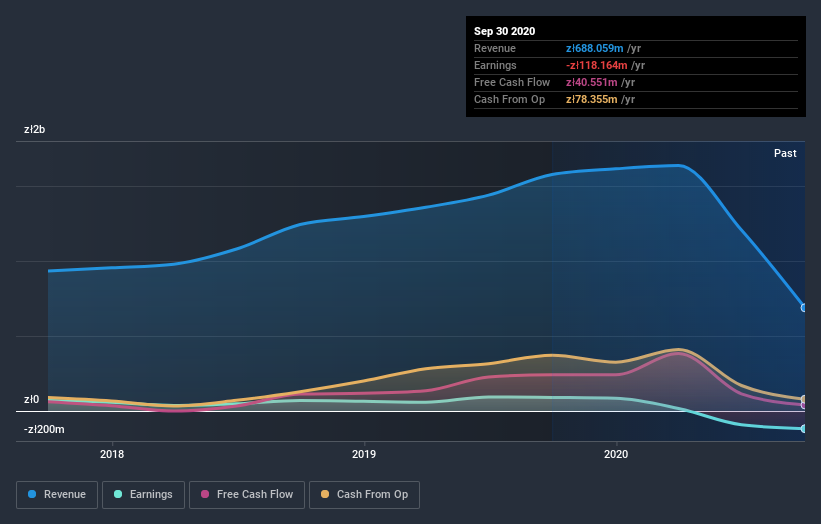Click the 2020 x-axis label
Viewport: 821px width, 524px height.
(616, 454)
